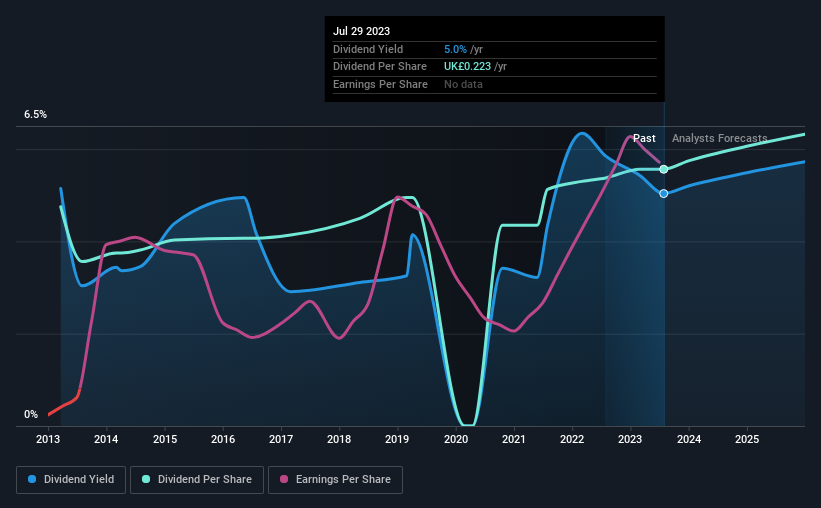Click the 2017 x-axis label
Image resolution: width=821 pixels, height=508 pixels.
click(x=281, y=439)
